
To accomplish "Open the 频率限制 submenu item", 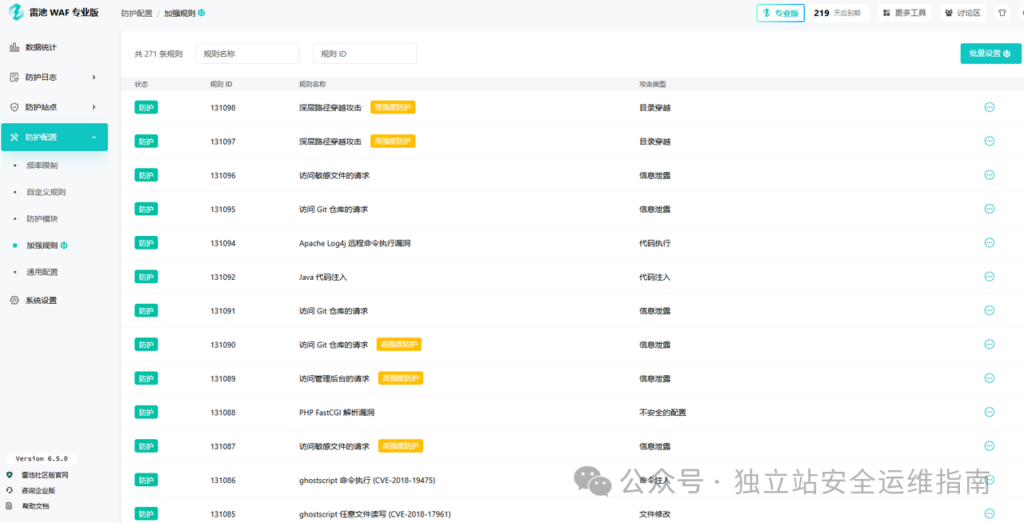I will [42, 166].
